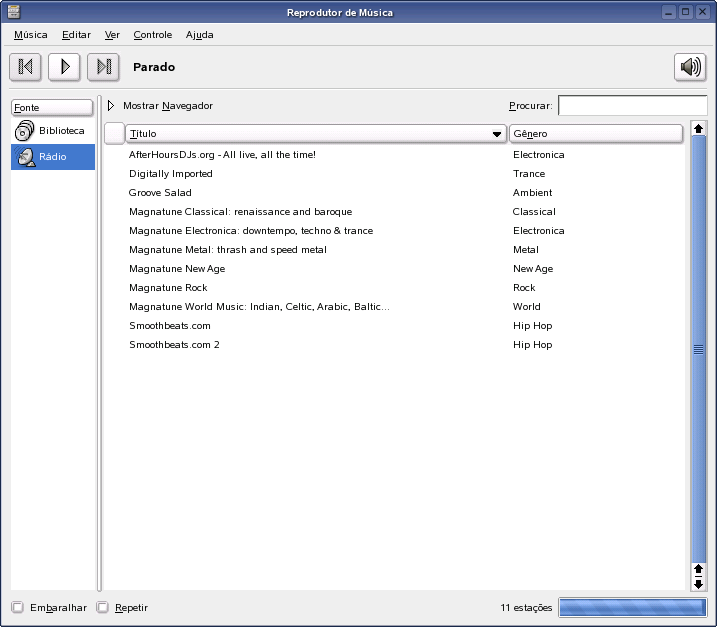Open the Música menu
The image size is (717, 627).
[x=31, y=35]
